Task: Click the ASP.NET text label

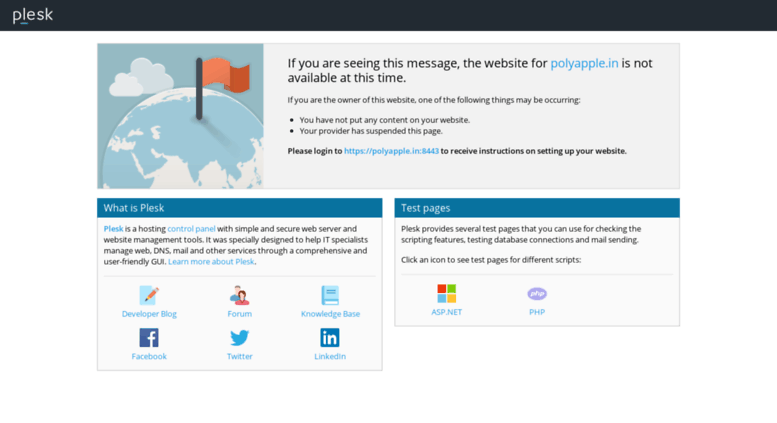Action: click(x=446, y=312)
